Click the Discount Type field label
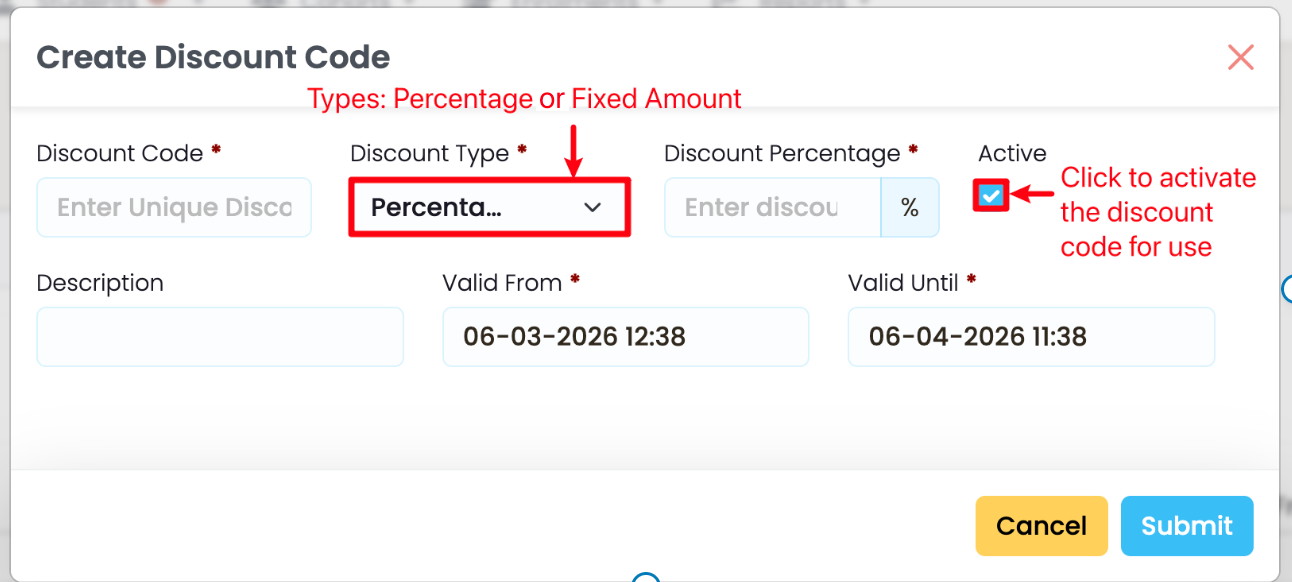 click(429, 154)
